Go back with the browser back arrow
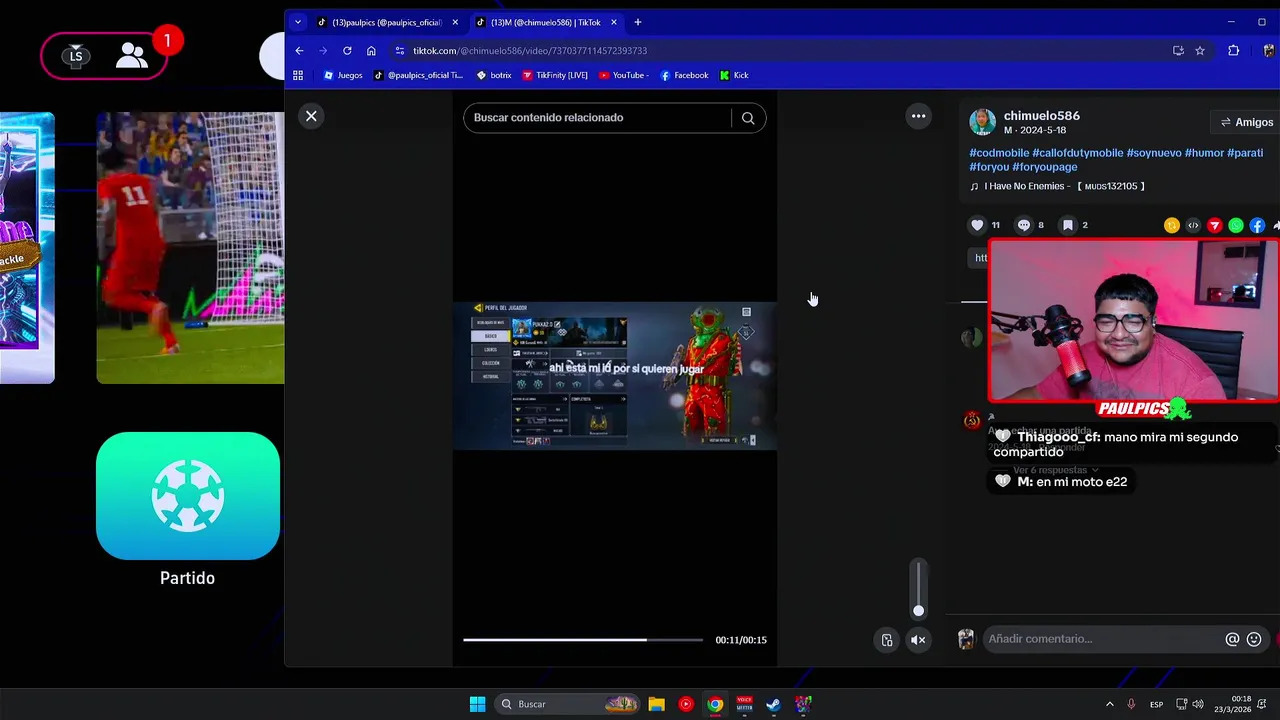Image resolution: width=1280 pixels, height=720 pixels. click(x=299, y=51)
